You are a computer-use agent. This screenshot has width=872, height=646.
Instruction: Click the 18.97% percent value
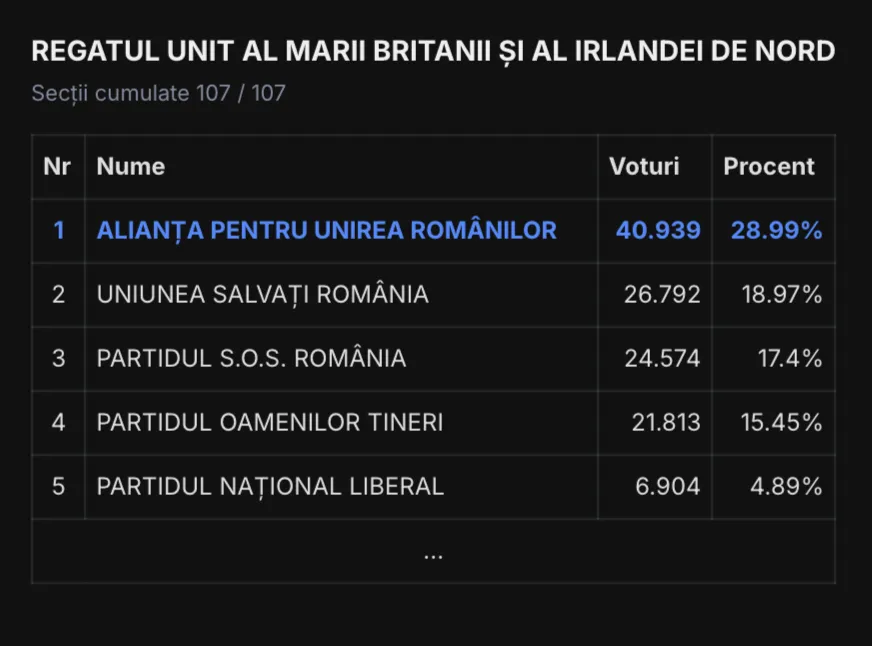click(781, 294)
